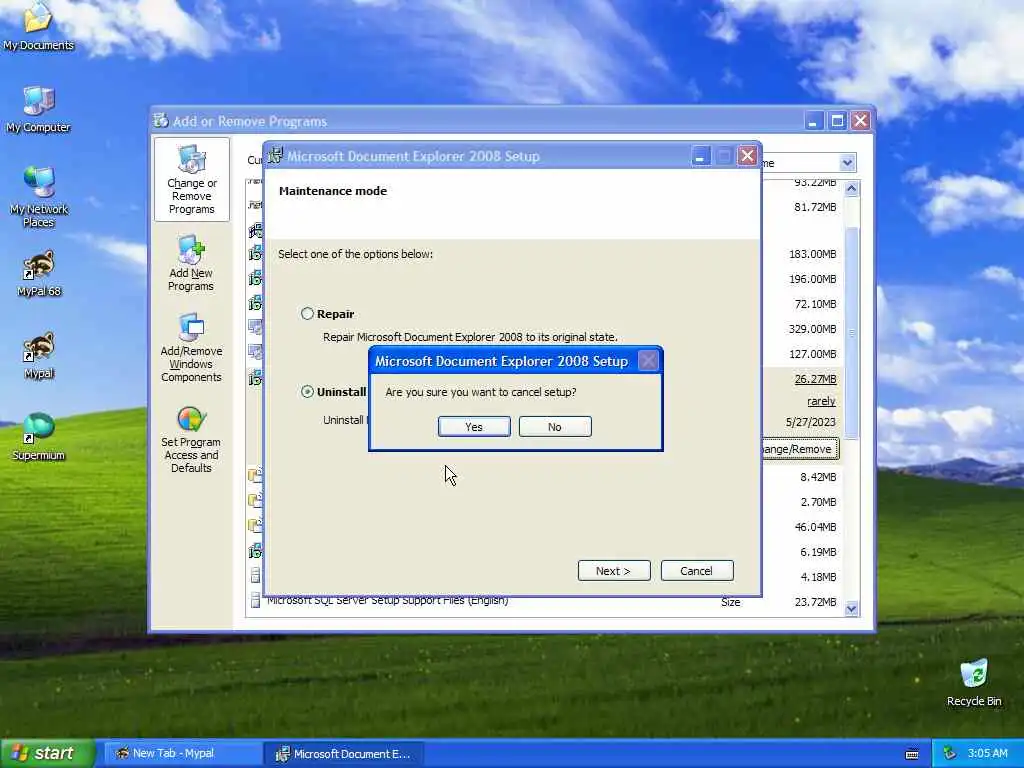Viewport: 1024px width, 768px height.
Task: Select the Uninstall radio option
Action: 308,392
